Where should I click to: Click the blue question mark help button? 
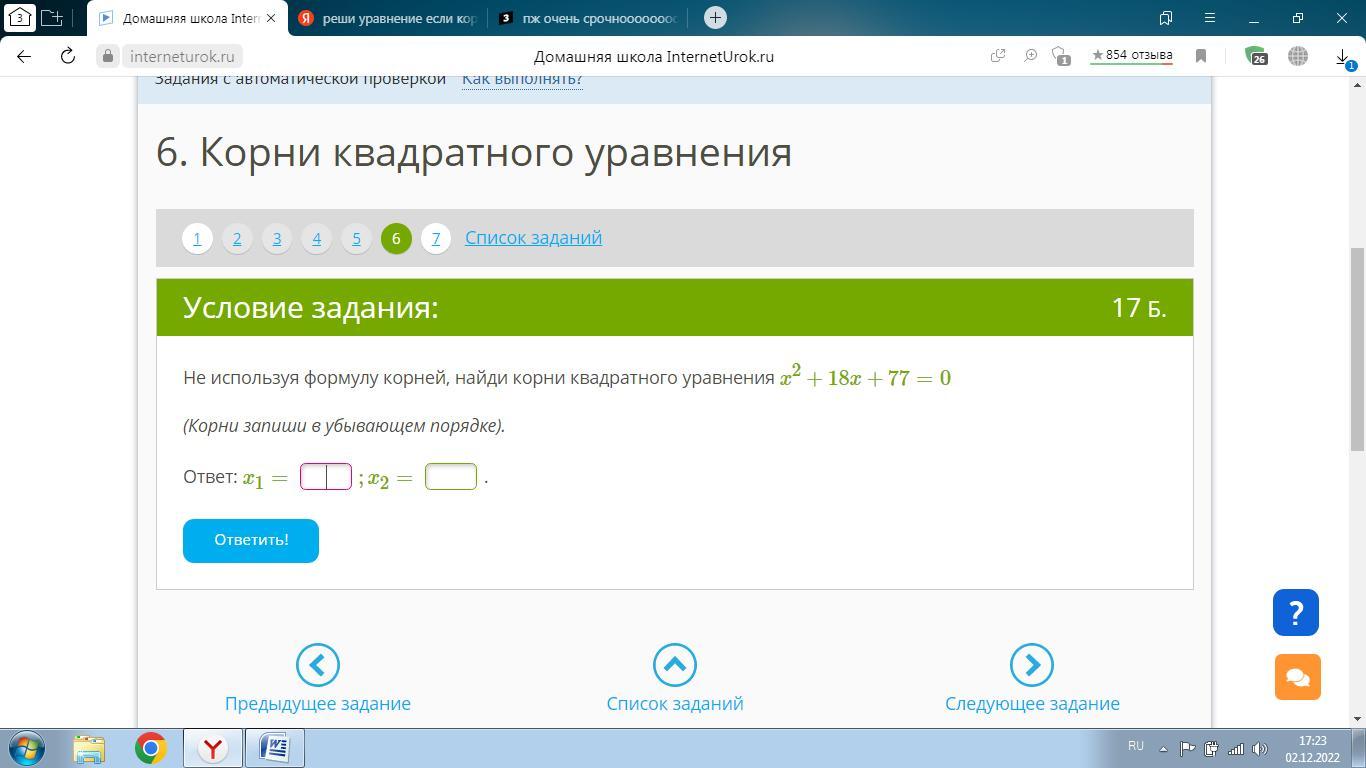[x=1295, y=612]
